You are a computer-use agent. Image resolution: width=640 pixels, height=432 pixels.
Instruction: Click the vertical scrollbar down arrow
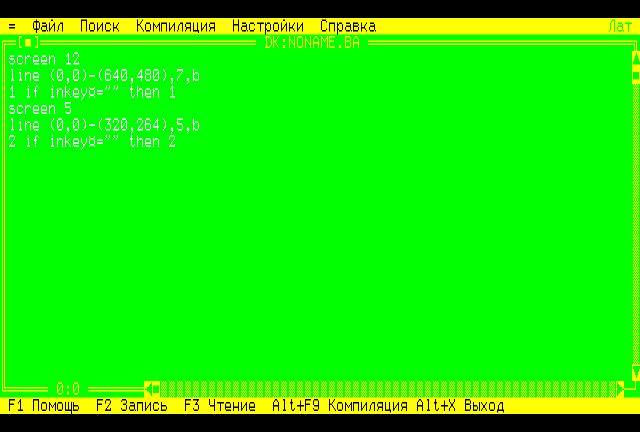tap(635, 373)
